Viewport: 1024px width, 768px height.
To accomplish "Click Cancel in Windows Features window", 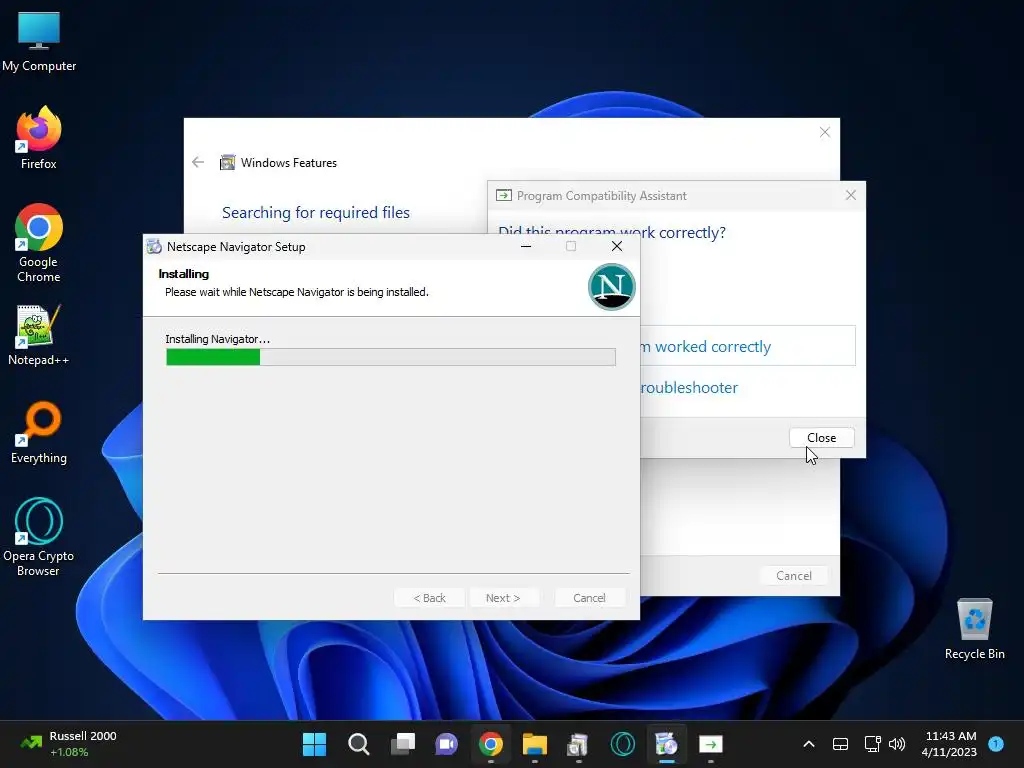I will [x=793, y=575].
